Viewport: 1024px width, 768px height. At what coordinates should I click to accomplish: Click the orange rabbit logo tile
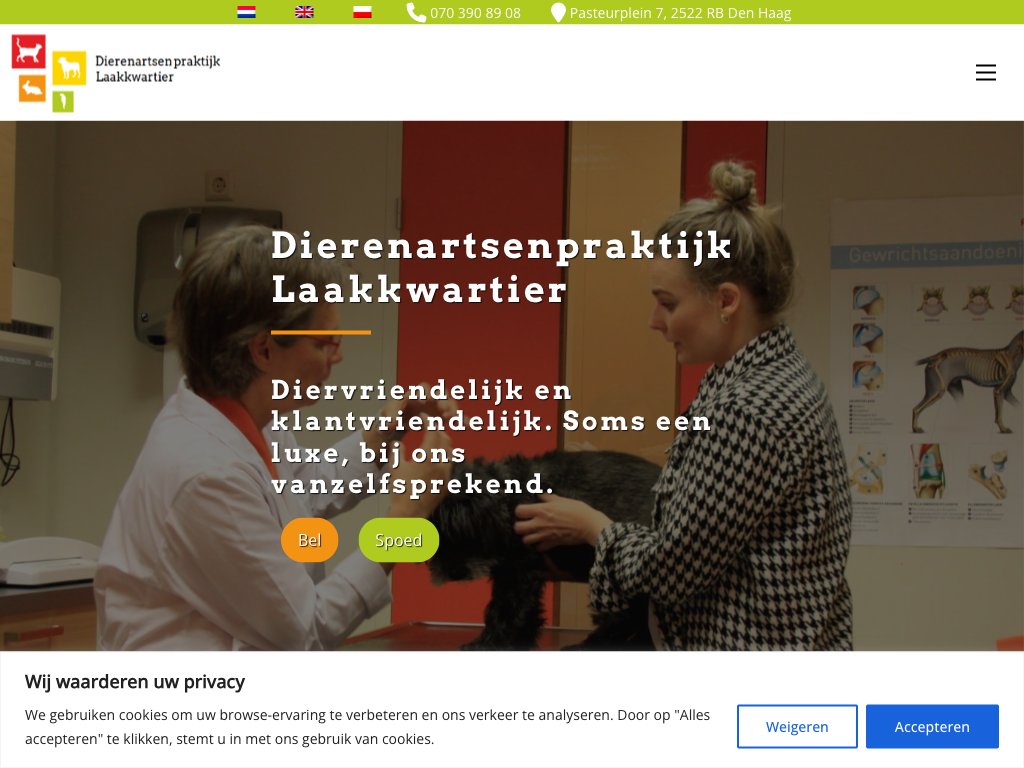point(32,88)
